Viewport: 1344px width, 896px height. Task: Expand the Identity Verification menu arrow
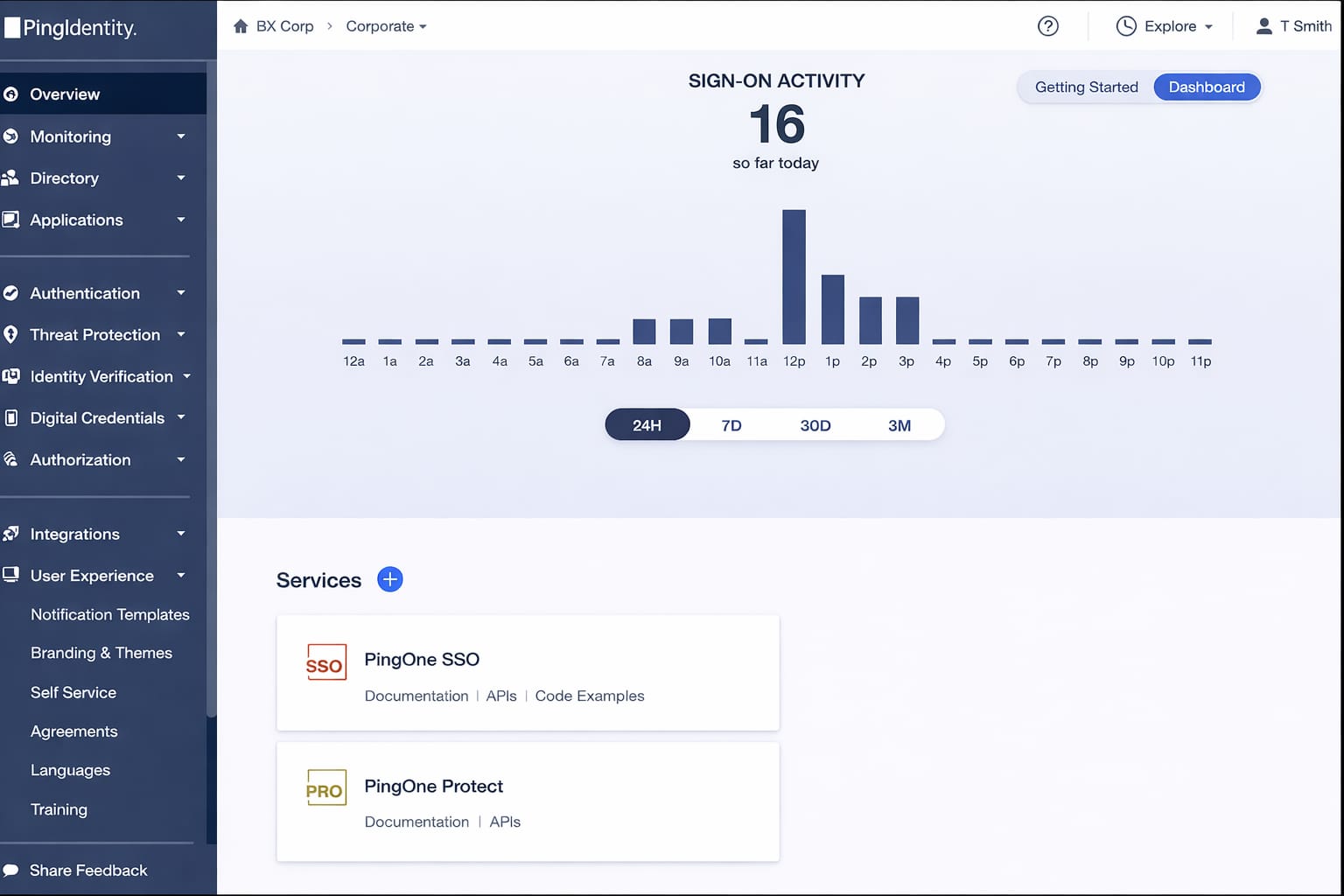coord(186,376)
